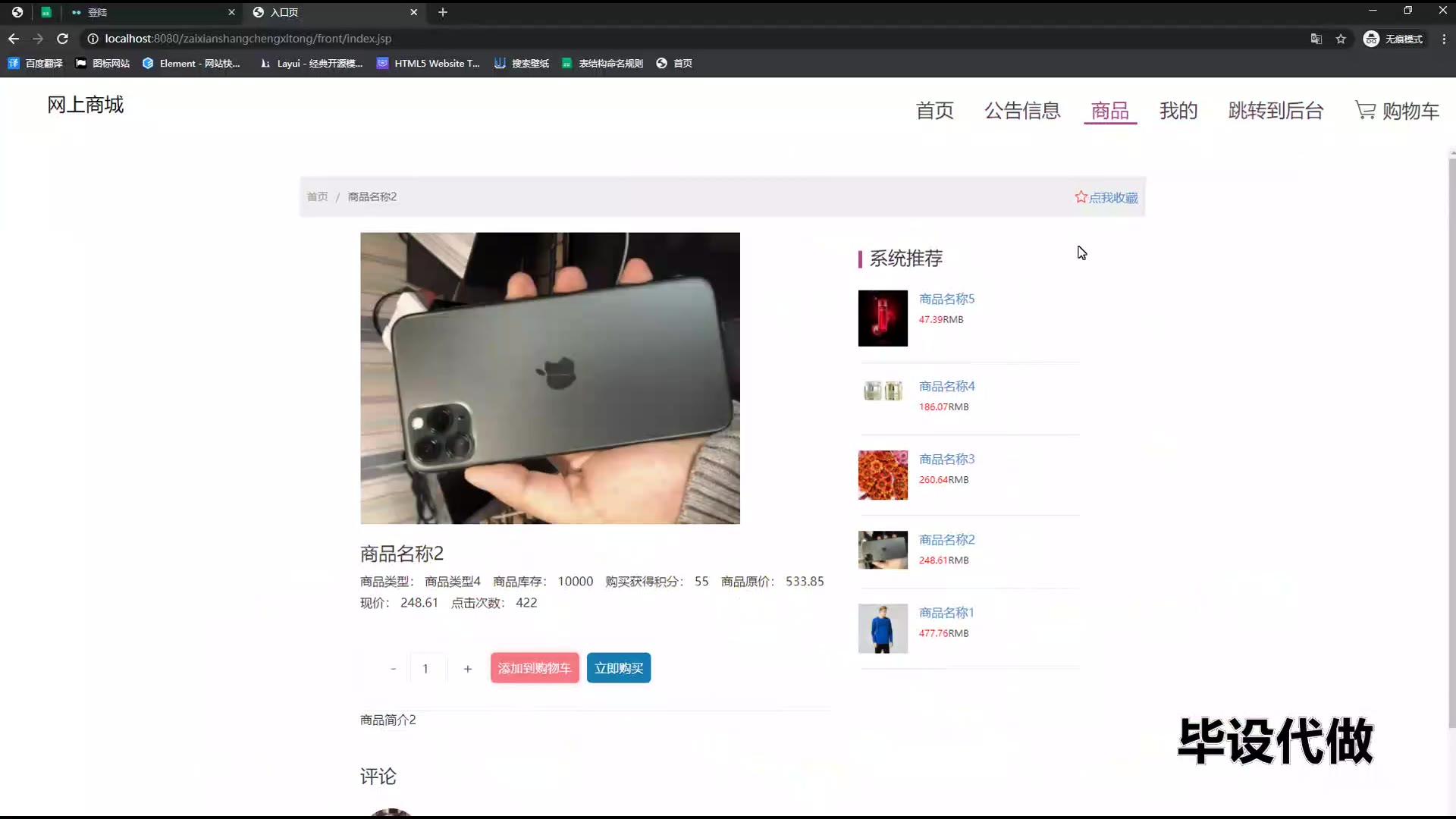Open the shopping cart 购物车

tap(1397, 111)
